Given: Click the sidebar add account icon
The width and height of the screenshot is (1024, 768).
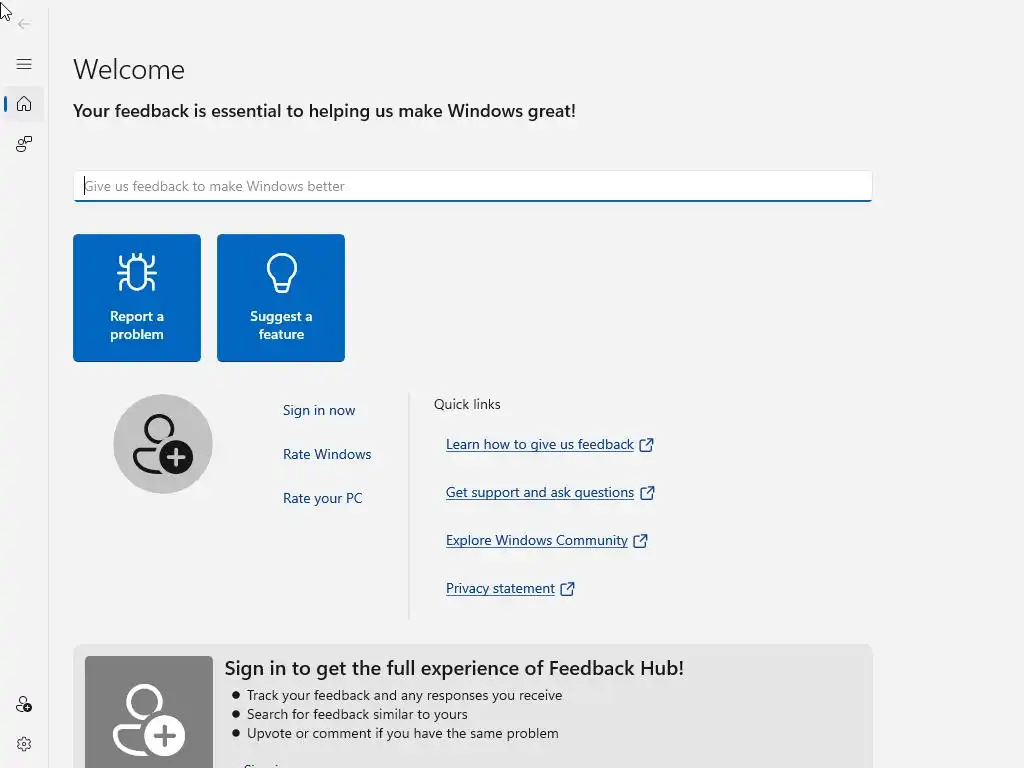Looking at the screenshot, I should click(24, 704).
